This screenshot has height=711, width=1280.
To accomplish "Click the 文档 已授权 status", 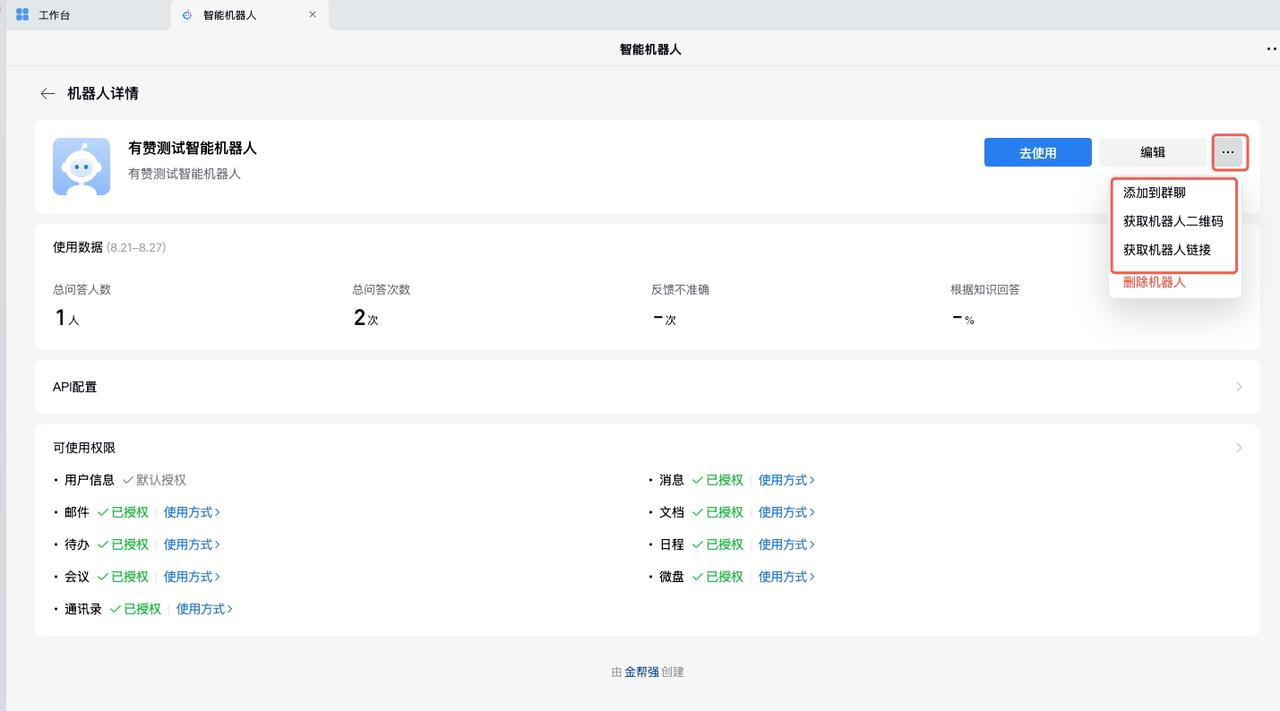I will point(718,512).
